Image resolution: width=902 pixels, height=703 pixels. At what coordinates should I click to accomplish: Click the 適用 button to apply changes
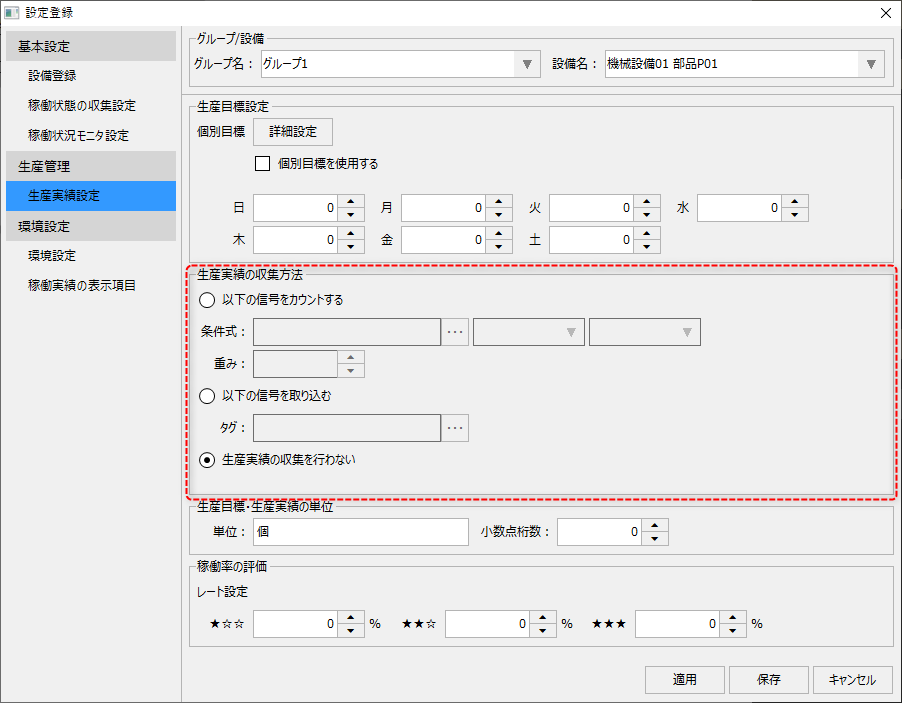[684, 679]
